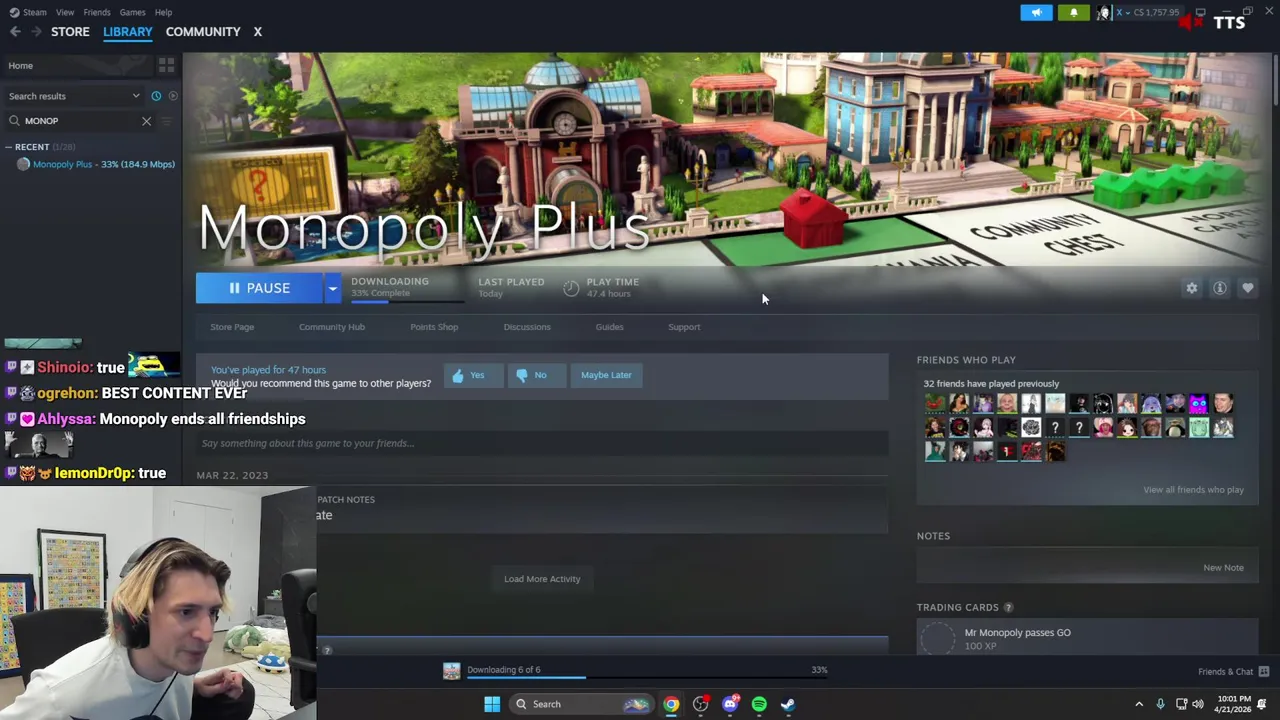
Task: Open taskbar volume control
Action: tap(1198, 704)
